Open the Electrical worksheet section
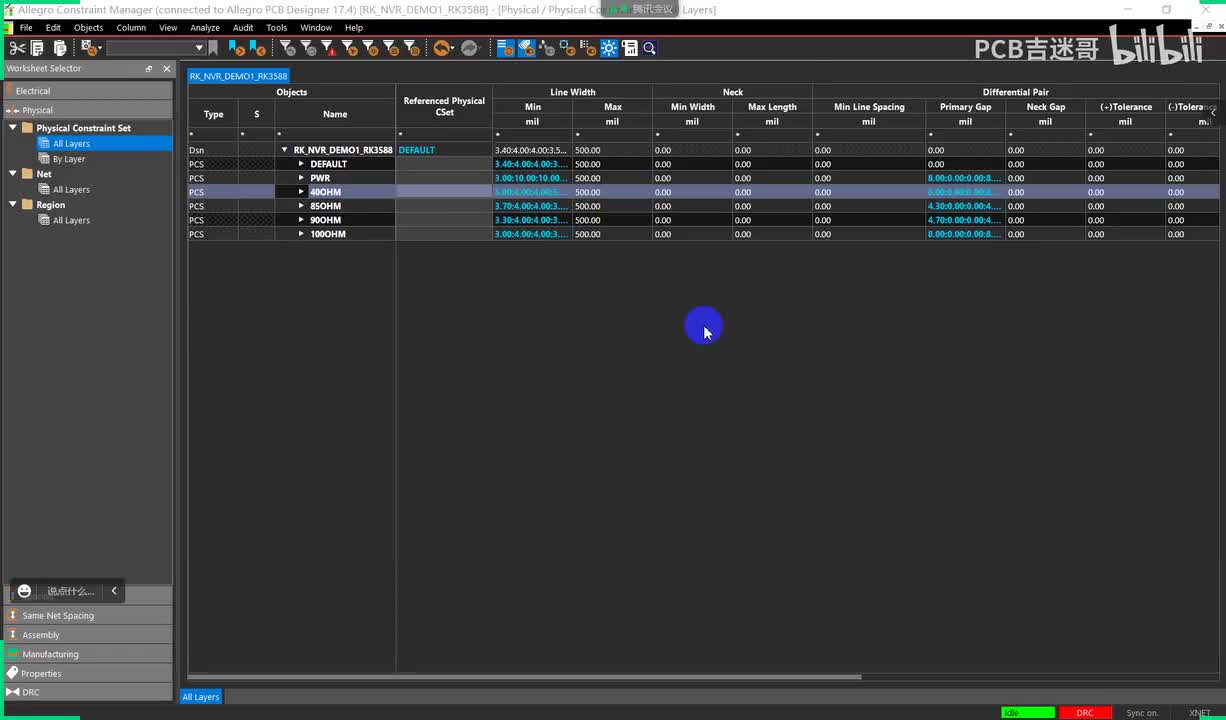The height and width of the screenshot is (720, 1226). (x=88, y=91)
